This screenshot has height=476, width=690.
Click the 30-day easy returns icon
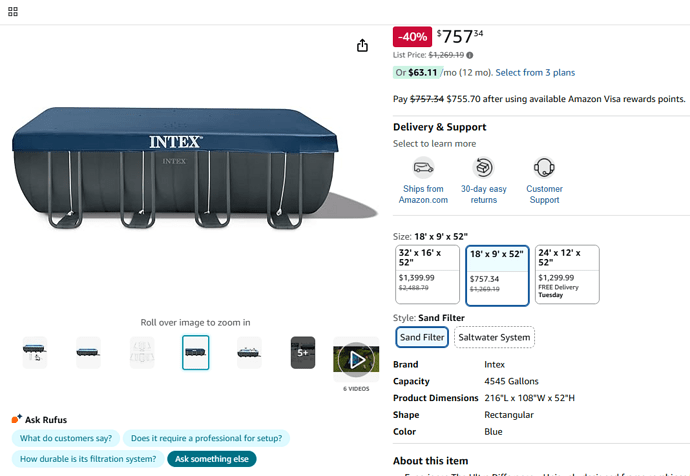(x=483, y=167)
